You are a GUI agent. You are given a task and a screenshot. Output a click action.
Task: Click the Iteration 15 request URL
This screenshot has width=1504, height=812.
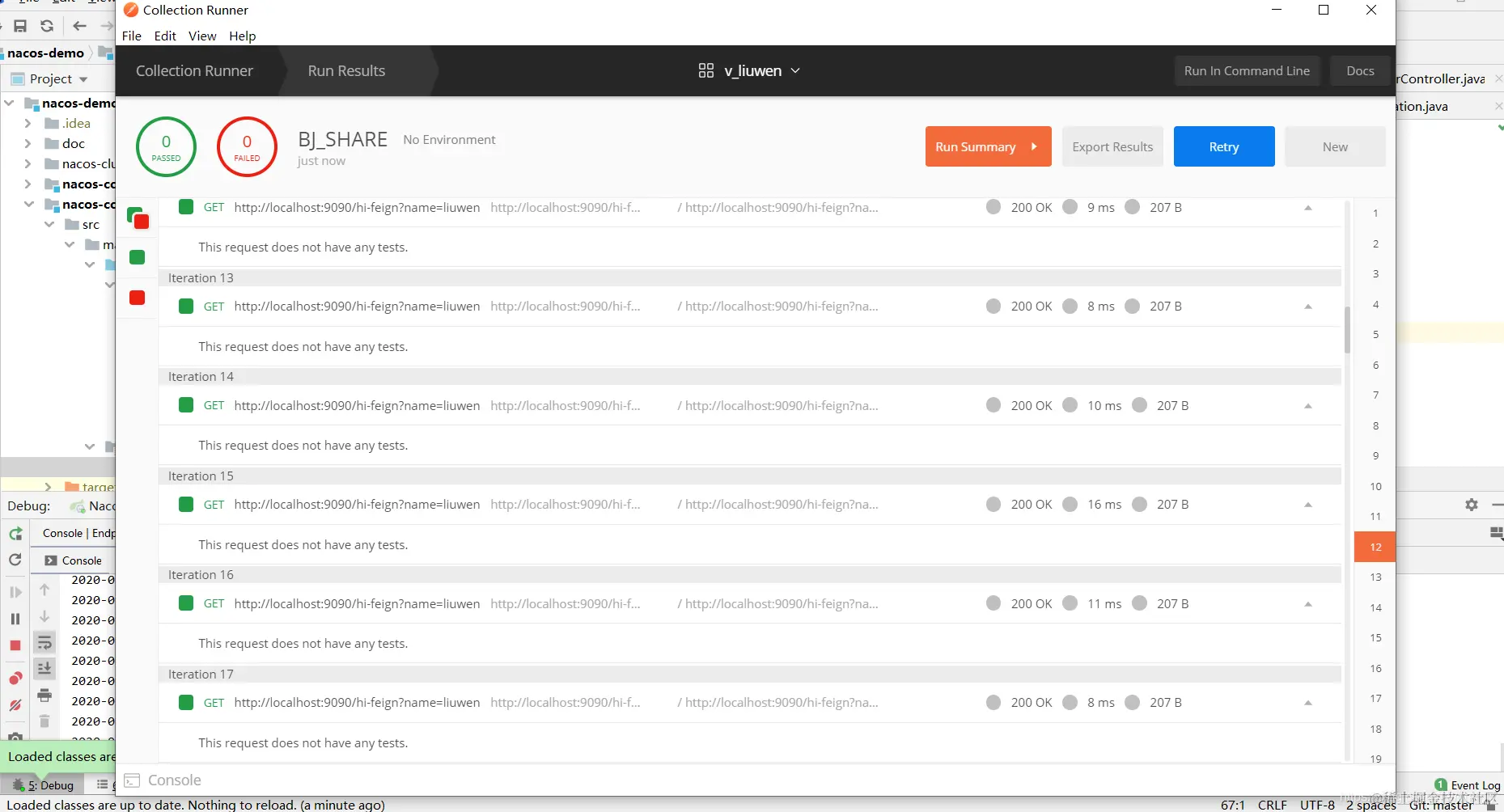tap(357, 505)
